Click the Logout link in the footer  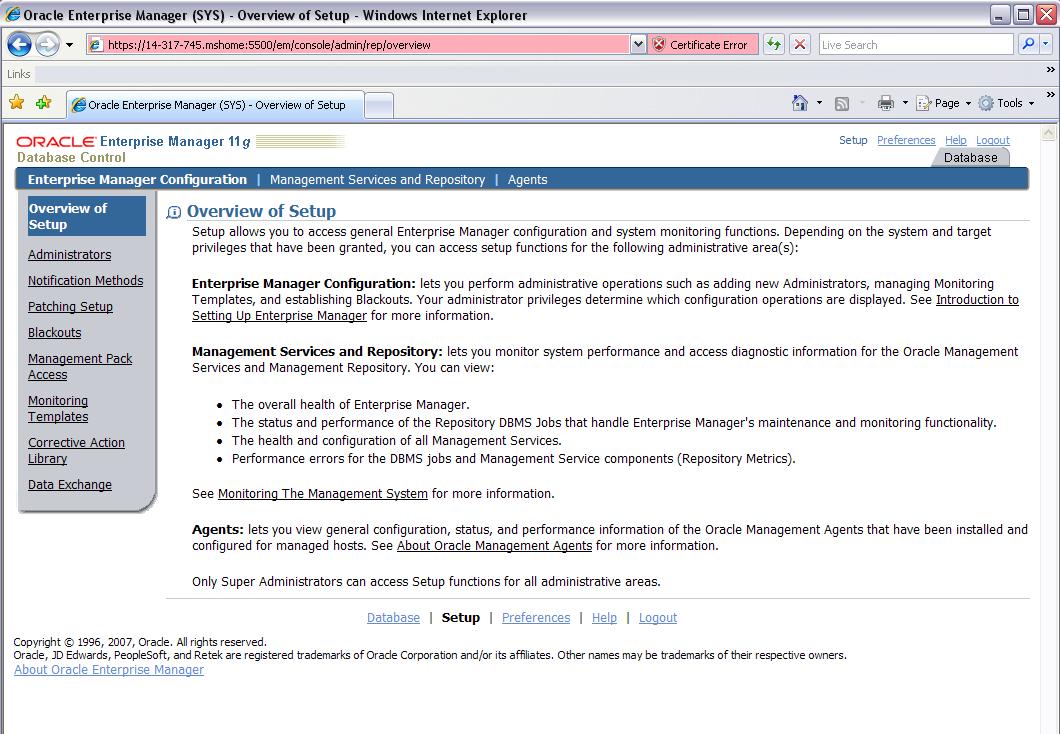pyautogui.click(x=658, y=618)
